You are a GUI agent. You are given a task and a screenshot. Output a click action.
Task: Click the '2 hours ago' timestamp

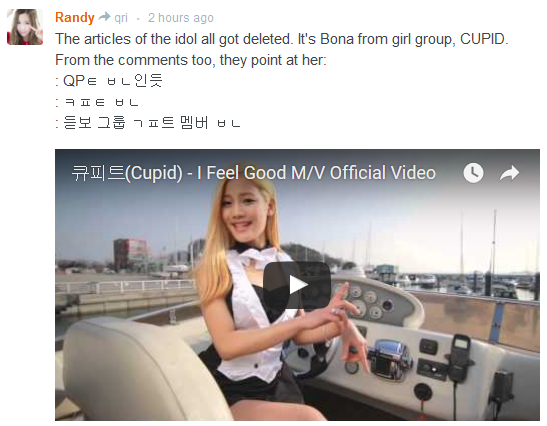coord(181,17)
